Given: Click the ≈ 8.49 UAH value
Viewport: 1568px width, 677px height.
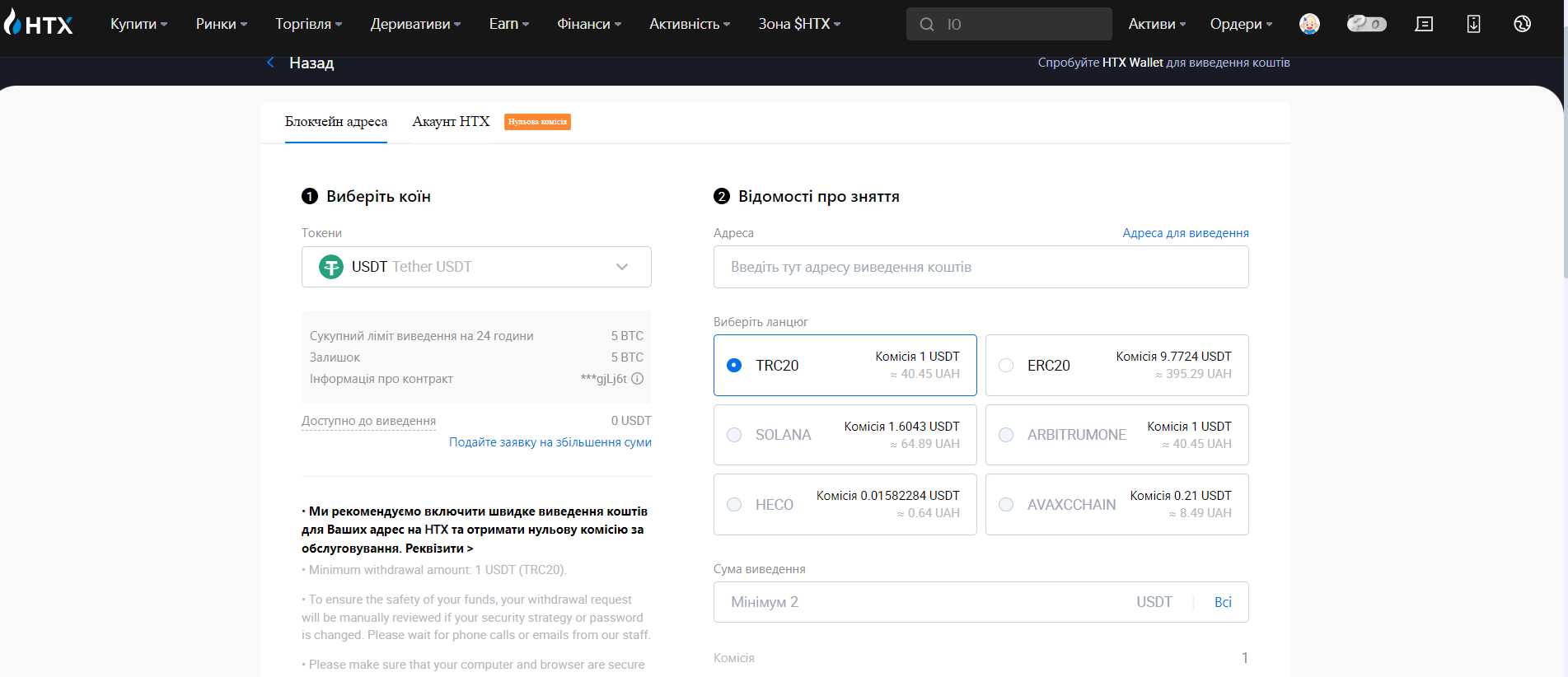Looking at the screenshot, I should tap(1200, 513).
